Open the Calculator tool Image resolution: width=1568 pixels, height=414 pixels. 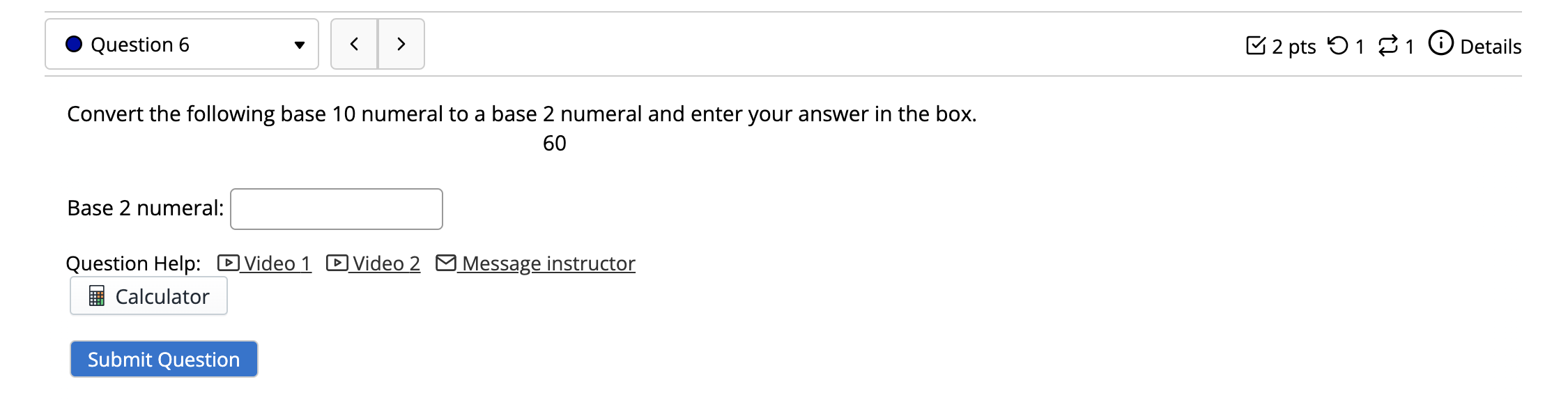coord(148,296)
